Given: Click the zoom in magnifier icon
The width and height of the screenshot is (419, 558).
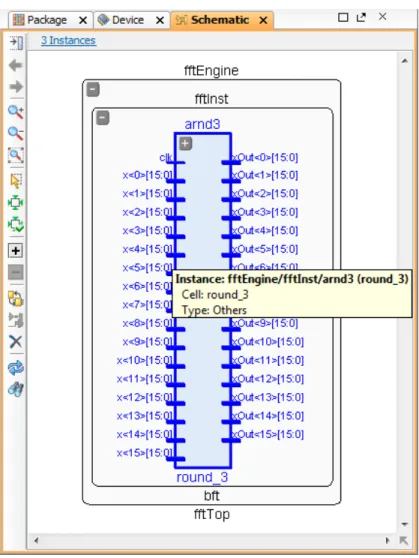Looking at the screenshot, I should click(16, 112).
